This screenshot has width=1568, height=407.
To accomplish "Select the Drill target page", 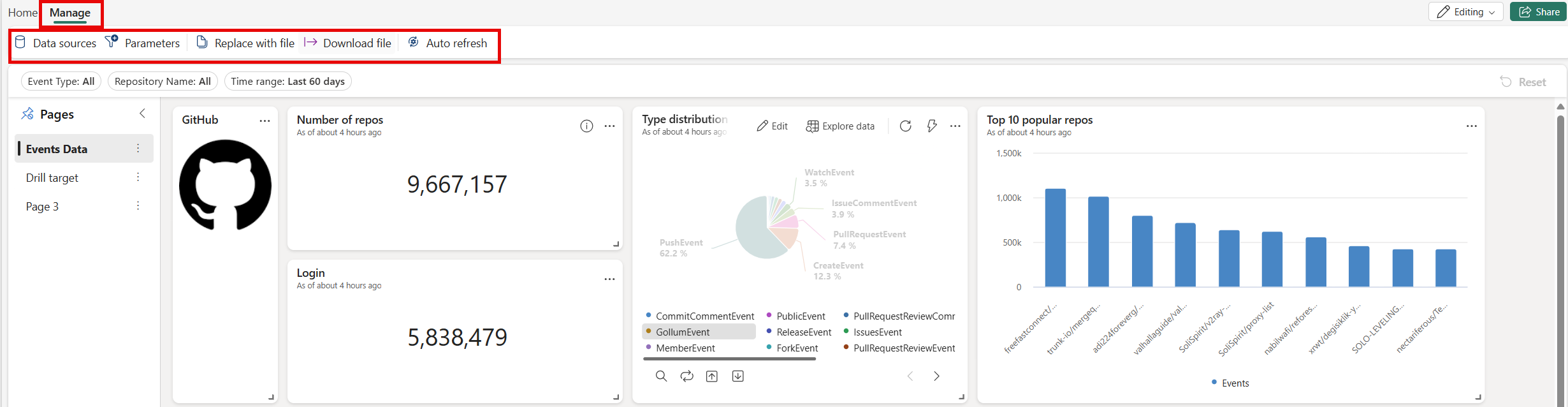I will tap(52, 178).
